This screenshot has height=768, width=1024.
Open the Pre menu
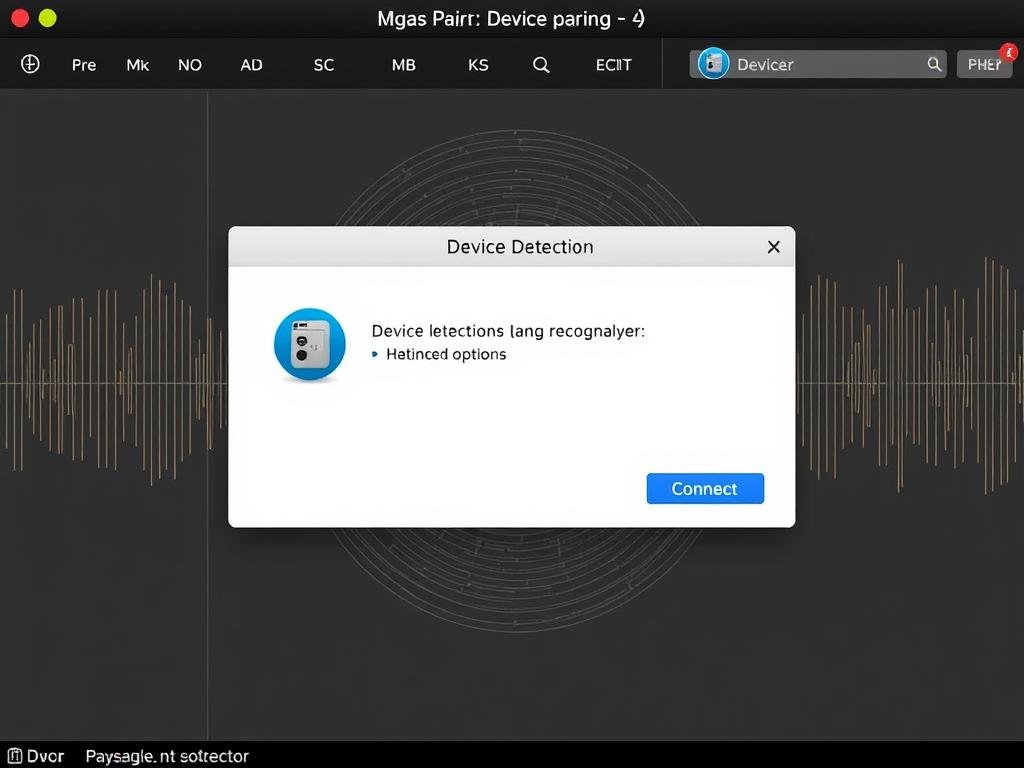tap(84, 65)
